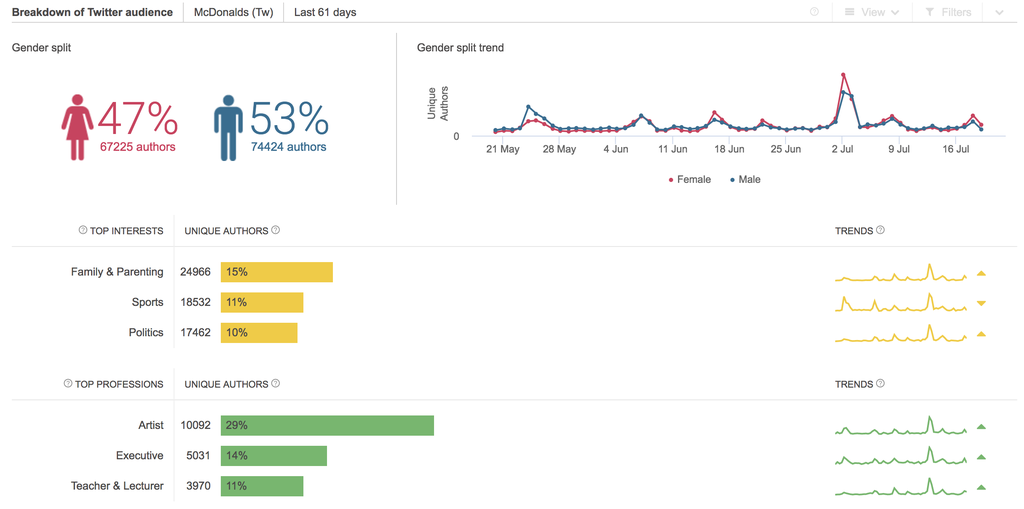The width and height of the screenshot is (1024, 509).
Task: Click the yellow 11% Sports bar
Action: click(262, 302)
